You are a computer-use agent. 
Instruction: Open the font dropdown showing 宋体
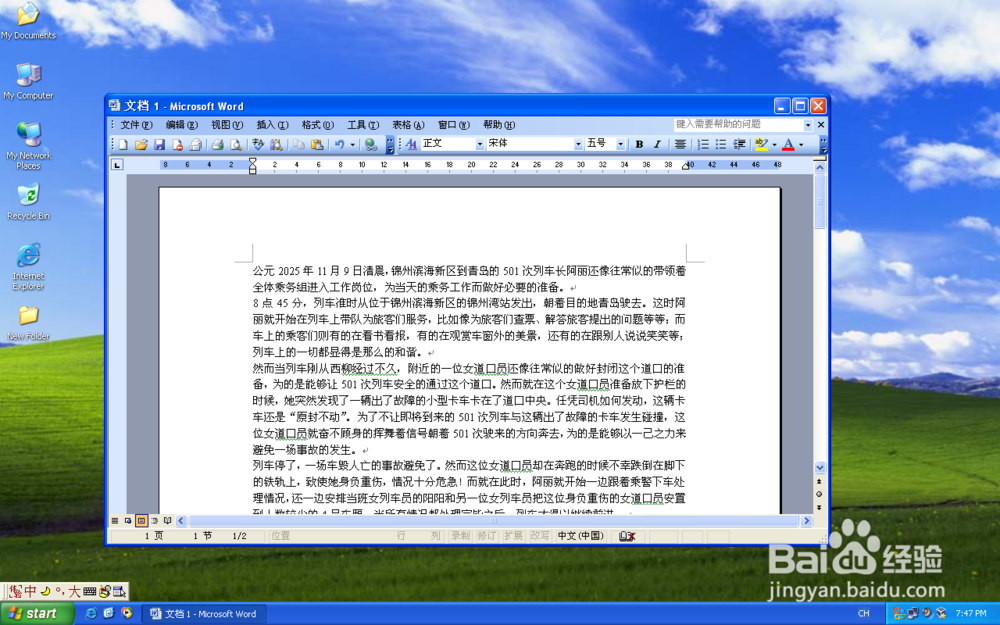click(x=578, y=145)
